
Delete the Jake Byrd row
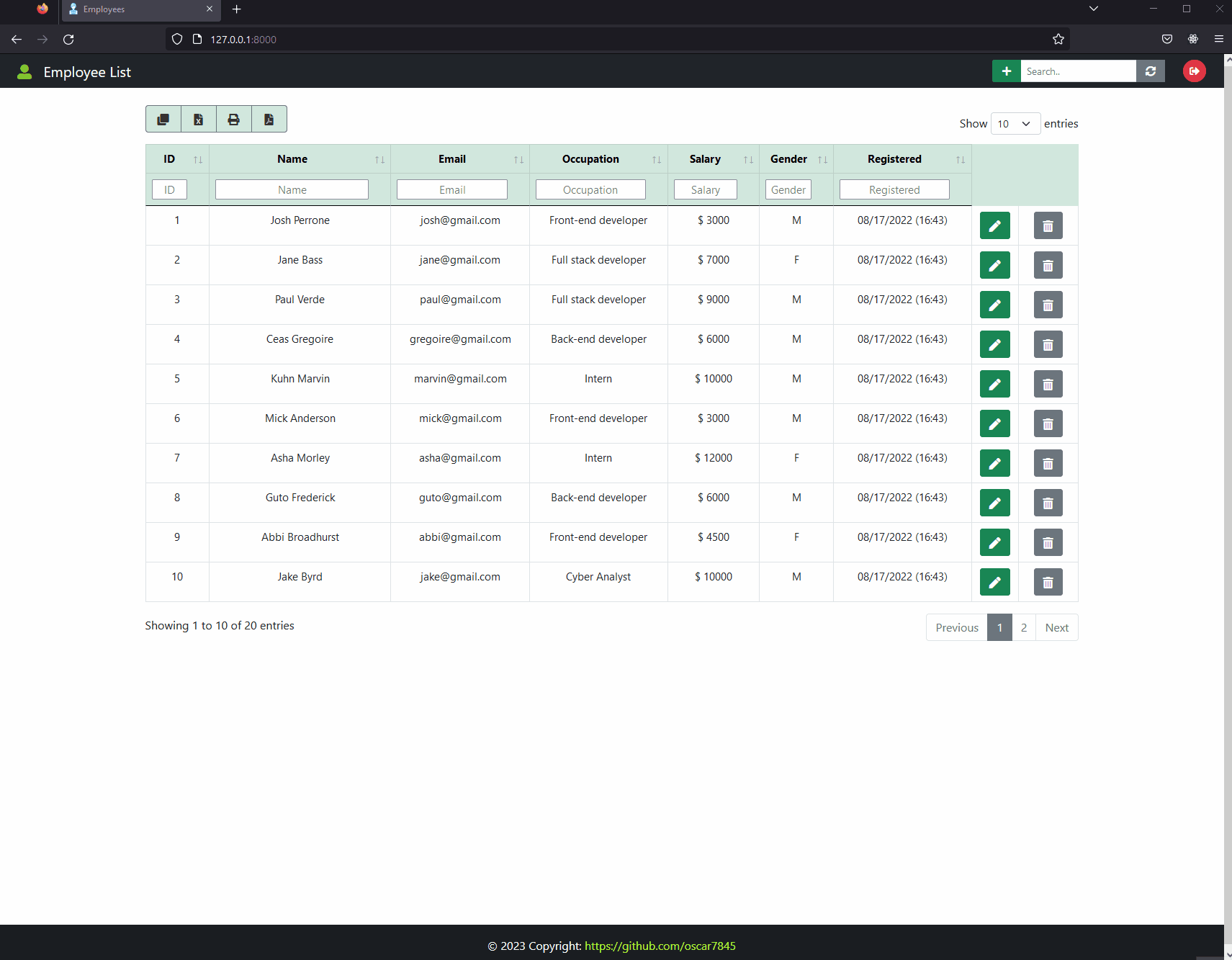pyautogui.click(x=1048, y=582)
